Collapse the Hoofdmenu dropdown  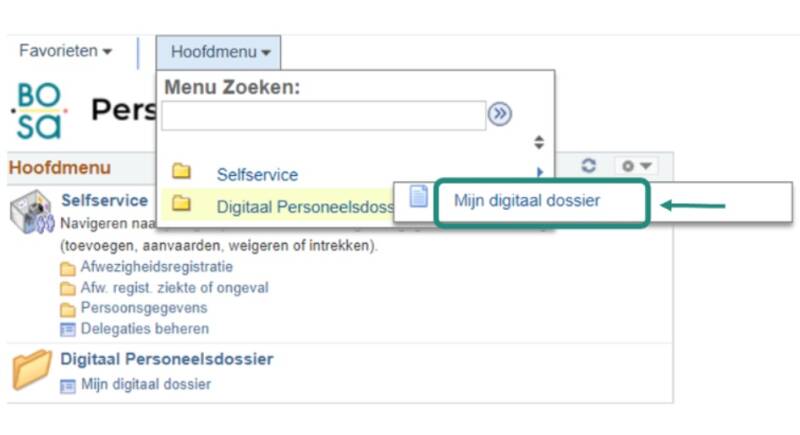point(220,51)
